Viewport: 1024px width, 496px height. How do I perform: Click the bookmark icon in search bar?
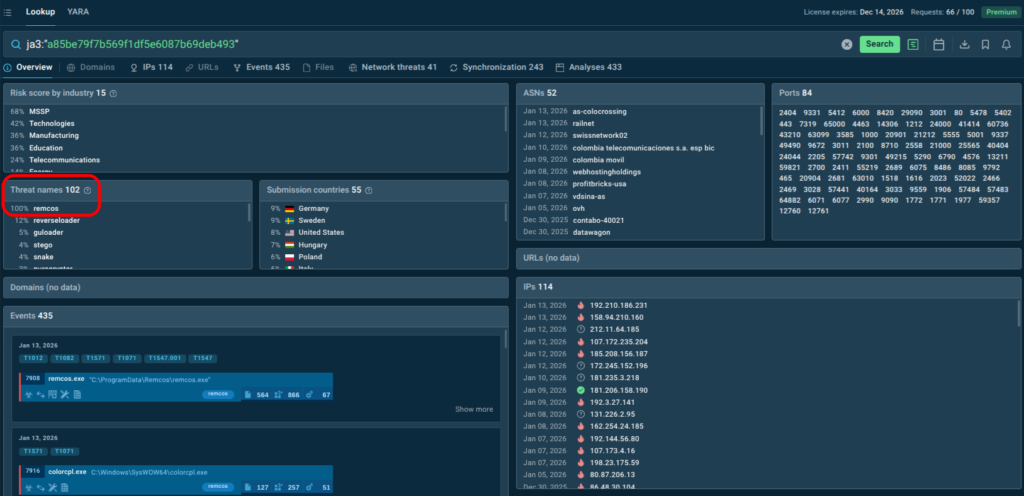point(985,44)
